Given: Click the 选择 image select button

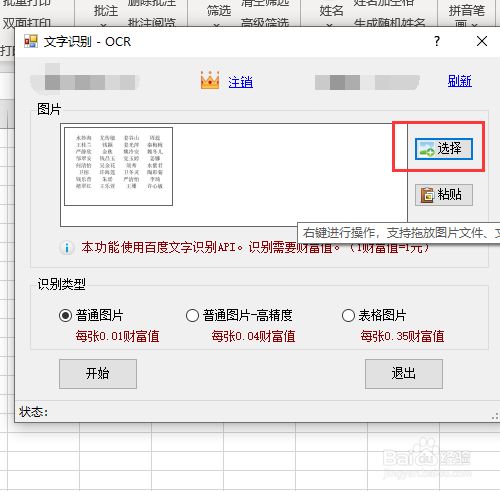Looking at the screenshot, I should 444,149.
